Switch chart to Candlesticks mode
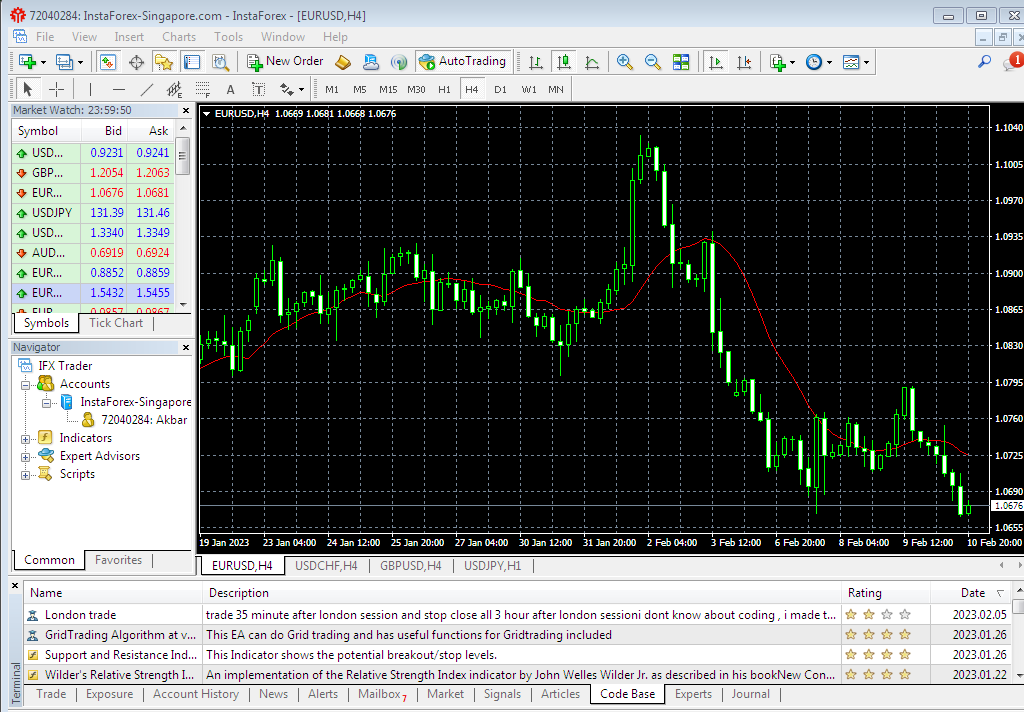Viewport: 1024px width, 712px height. point(564,62)
